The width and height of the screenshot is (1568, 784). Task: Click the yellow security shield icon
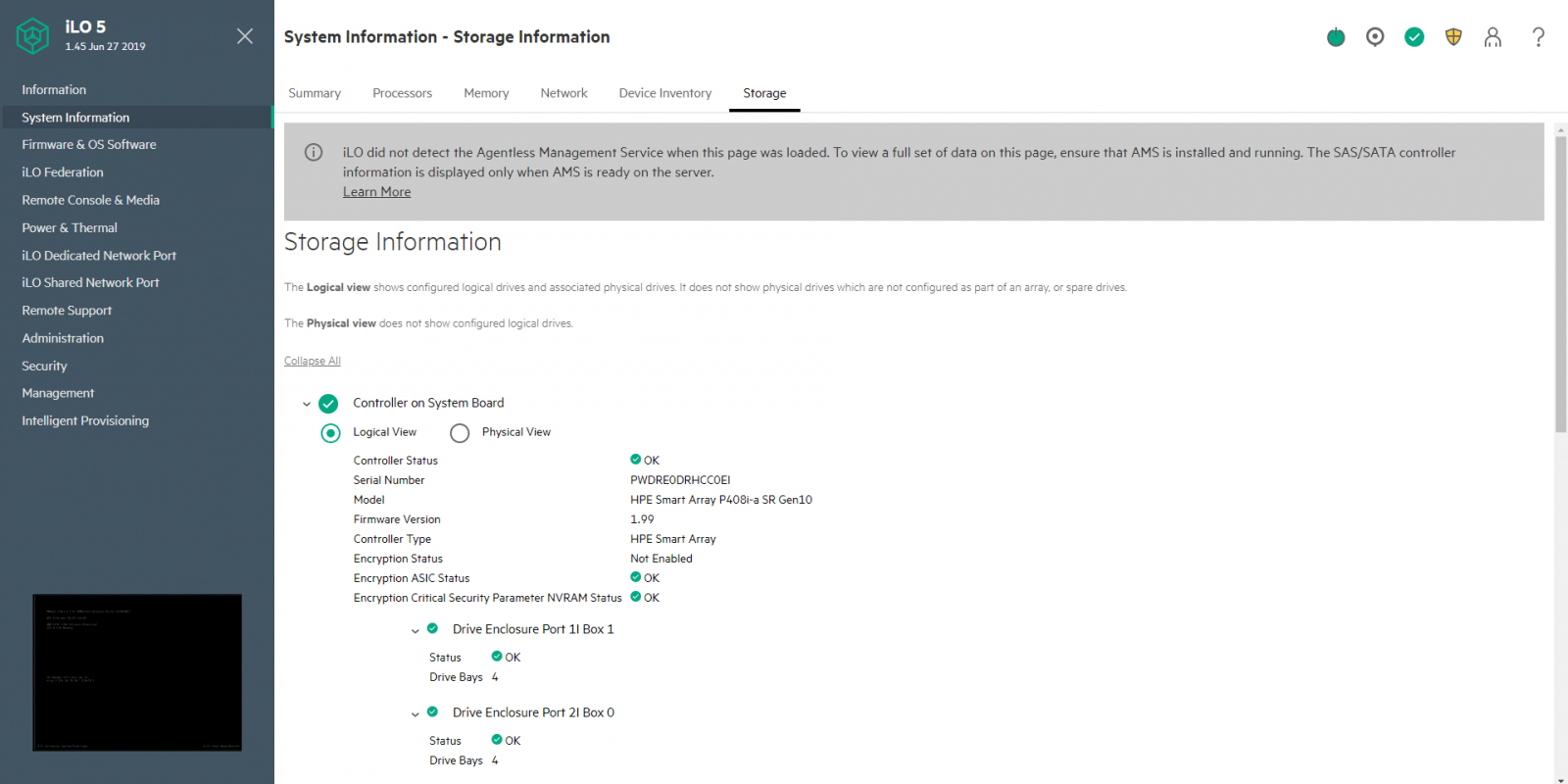coord(1453,37)
